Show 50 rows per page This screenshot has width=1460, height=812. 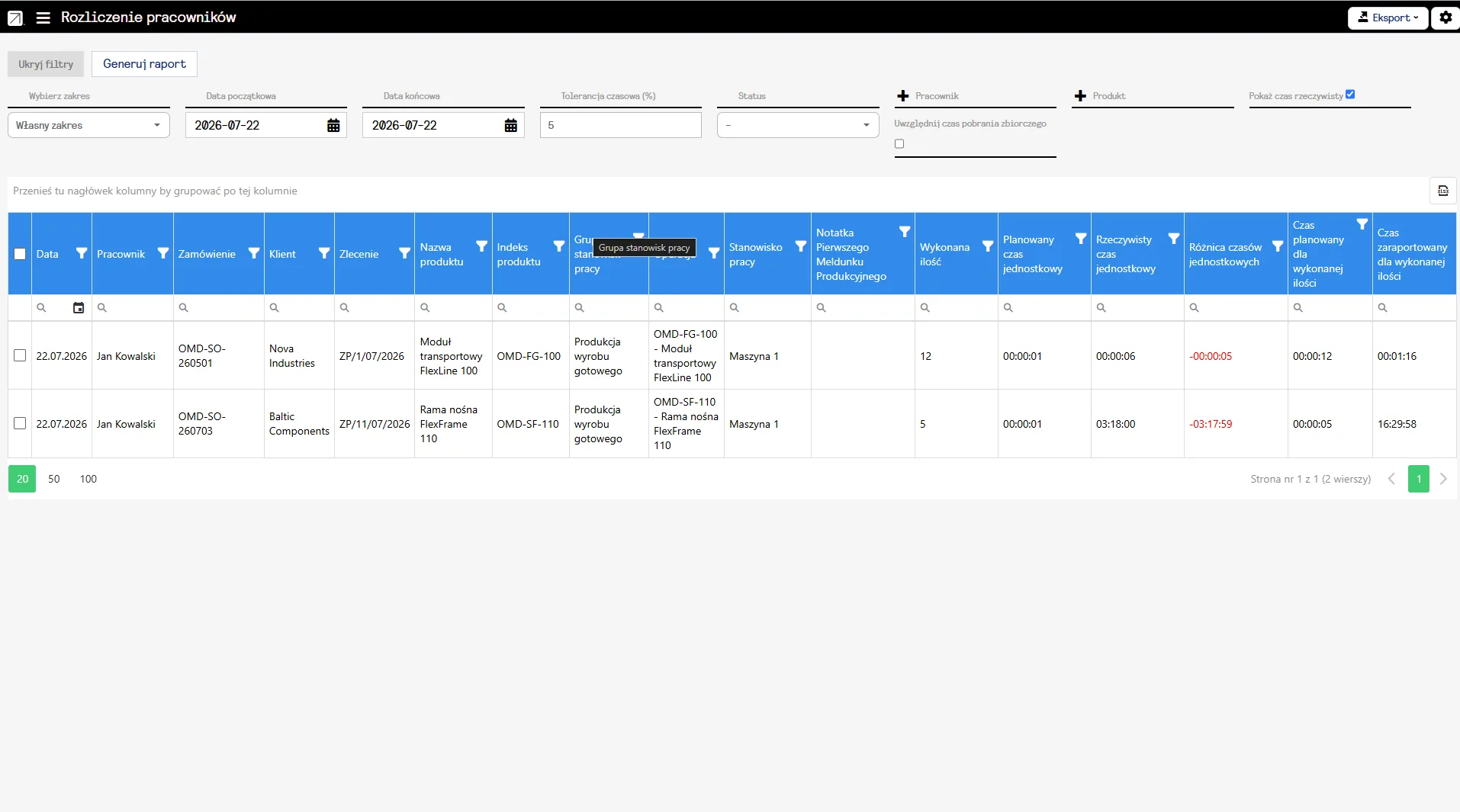(54, 479)
